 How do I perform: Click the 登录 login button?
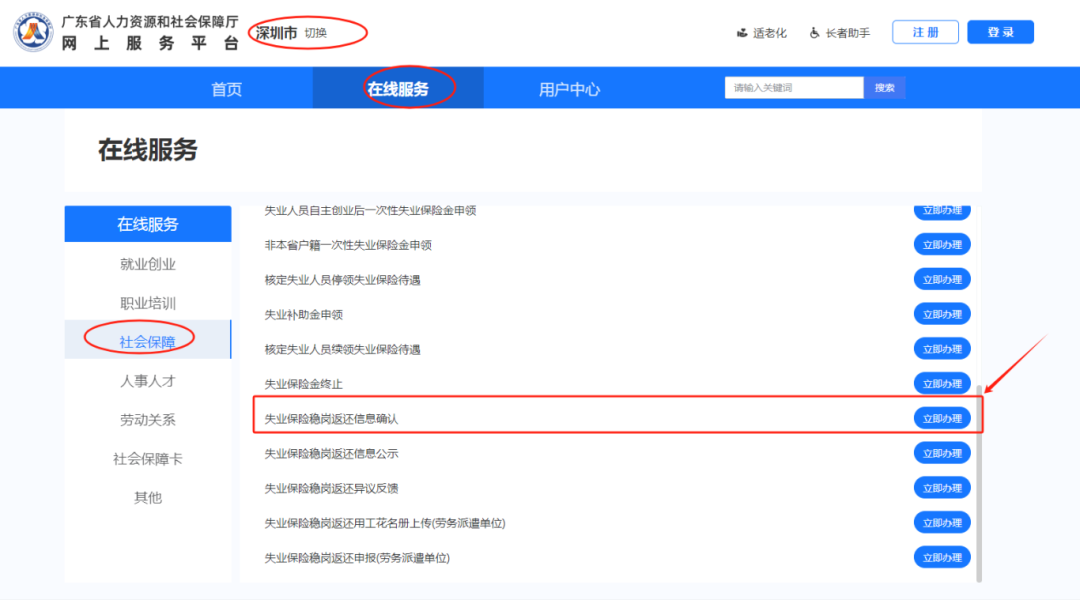1000,32
